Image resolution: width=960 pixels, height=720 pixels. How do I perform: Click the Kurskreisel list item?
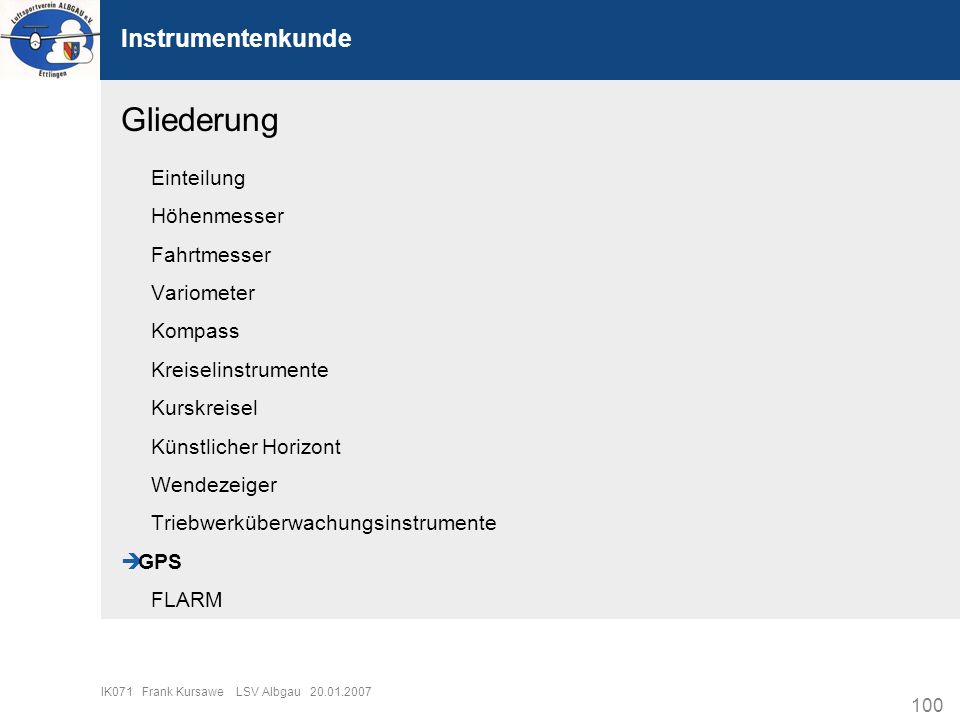point(204,408)
